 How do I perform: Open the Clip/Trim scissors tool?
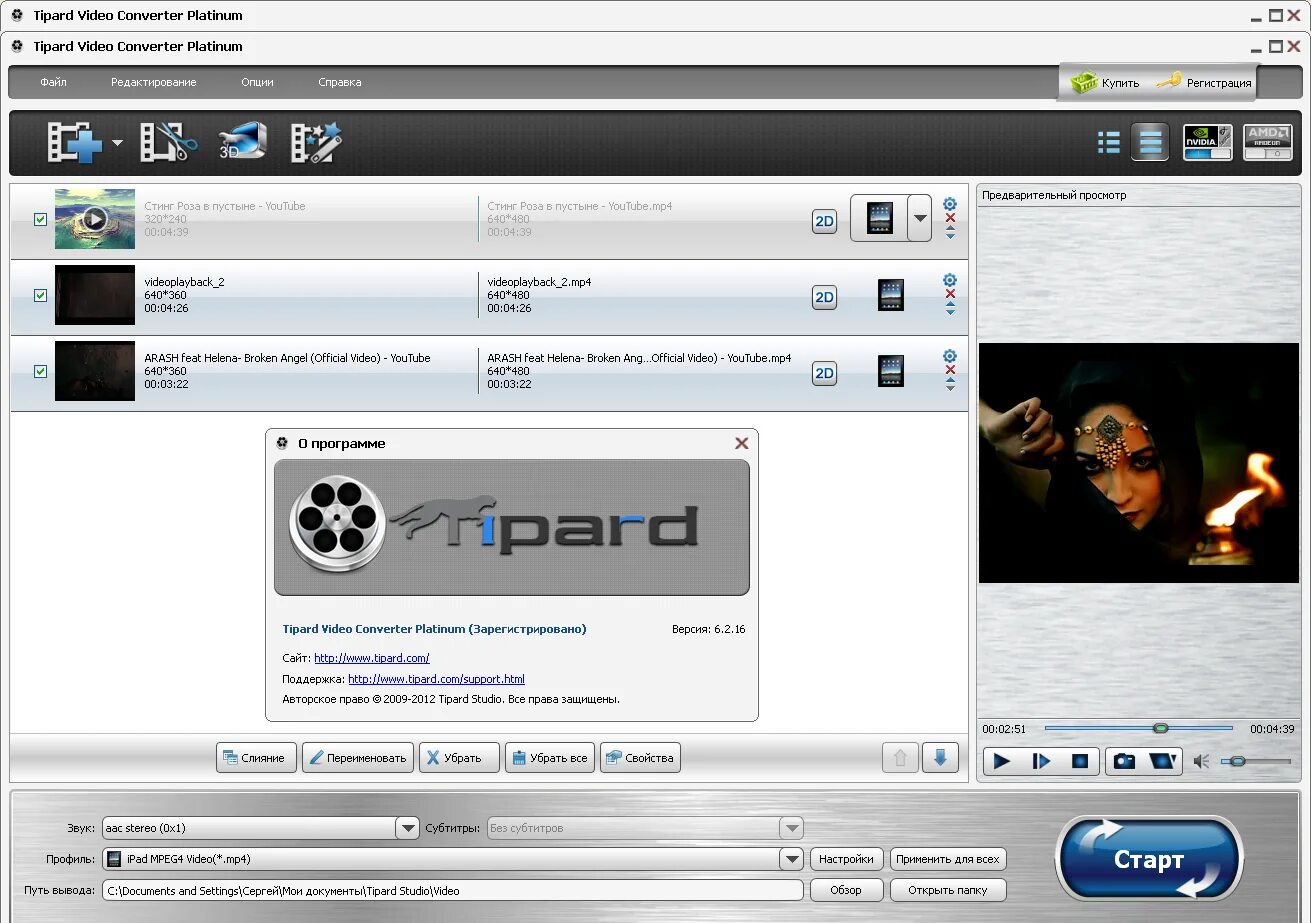[x=168, y=143]
